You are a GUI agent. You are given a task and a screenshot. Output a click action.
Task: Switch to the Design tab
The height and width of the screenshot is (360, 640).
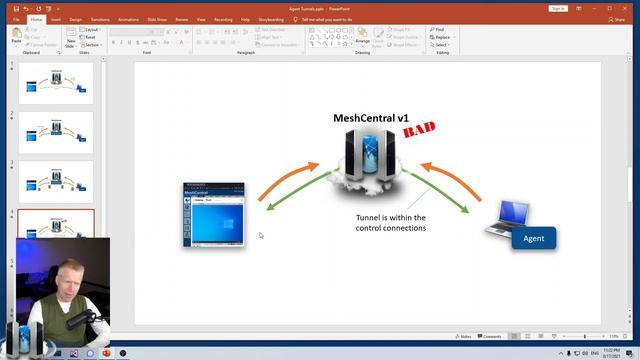[x=75, y=20]
